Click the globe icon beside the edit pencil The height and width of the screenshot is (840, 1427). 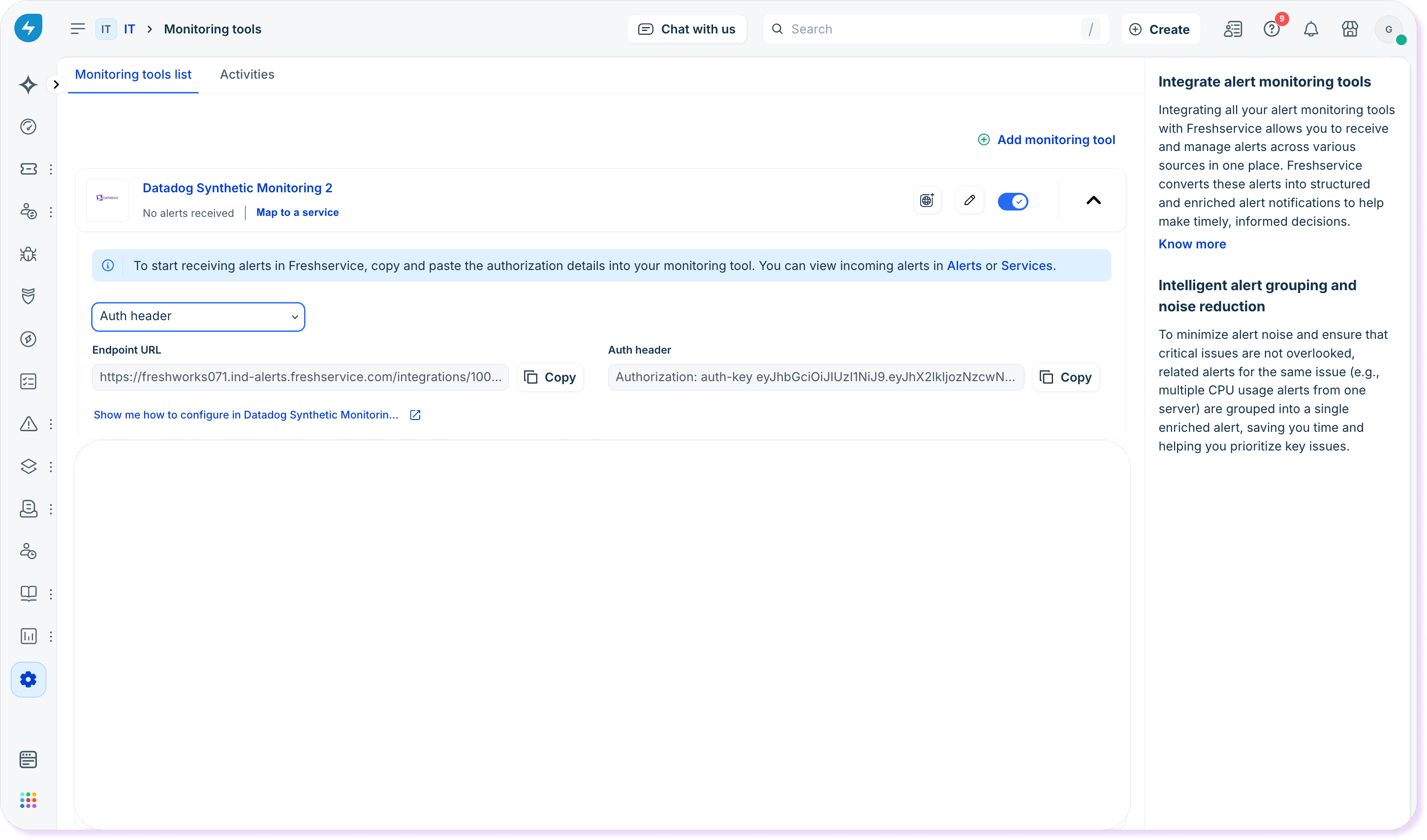click(x=927, y=200)
